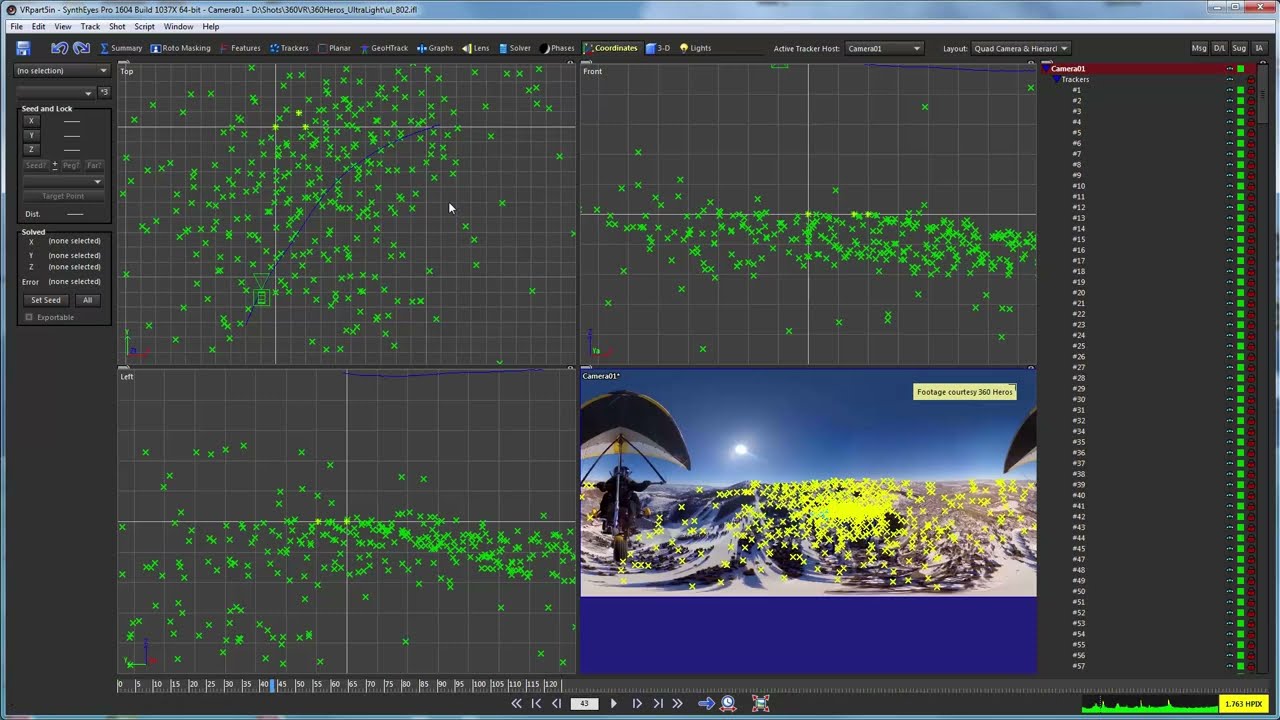Toggle visibility eye of tracker #10
The width and height of the screenshot is (1280, 720).
(1229, 186)
